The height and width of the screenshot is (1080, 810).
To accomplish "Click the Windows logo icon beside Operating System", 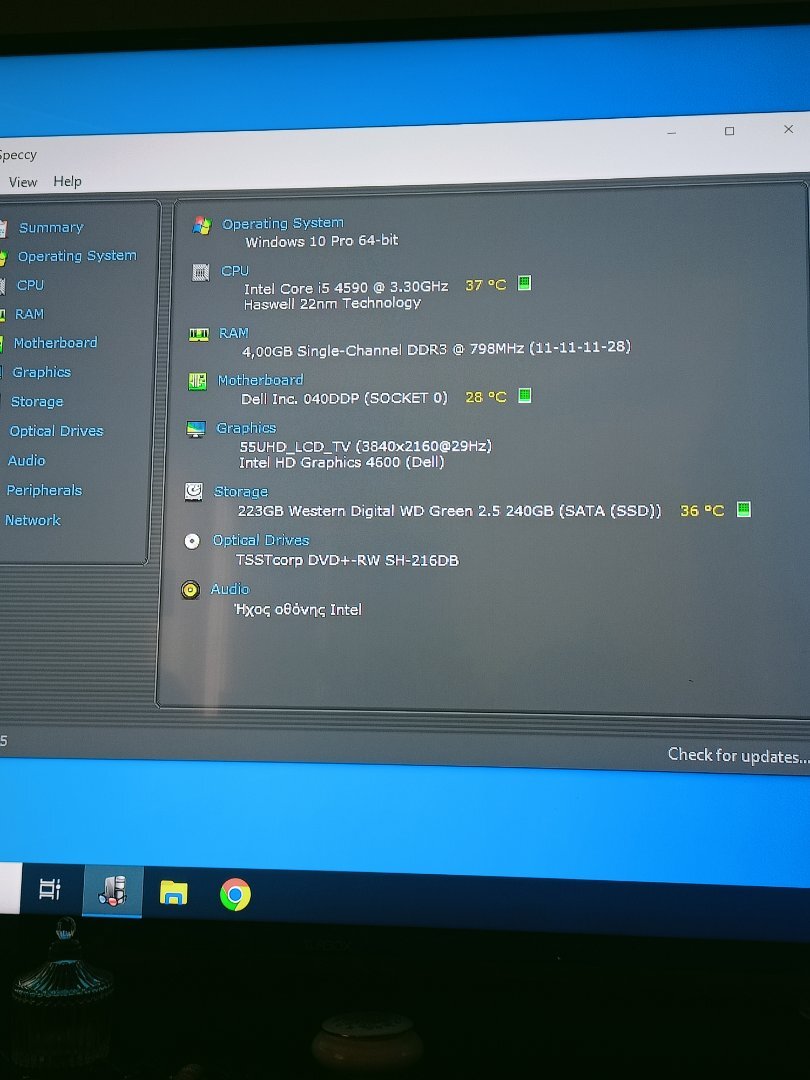I will tap(202, 225).
